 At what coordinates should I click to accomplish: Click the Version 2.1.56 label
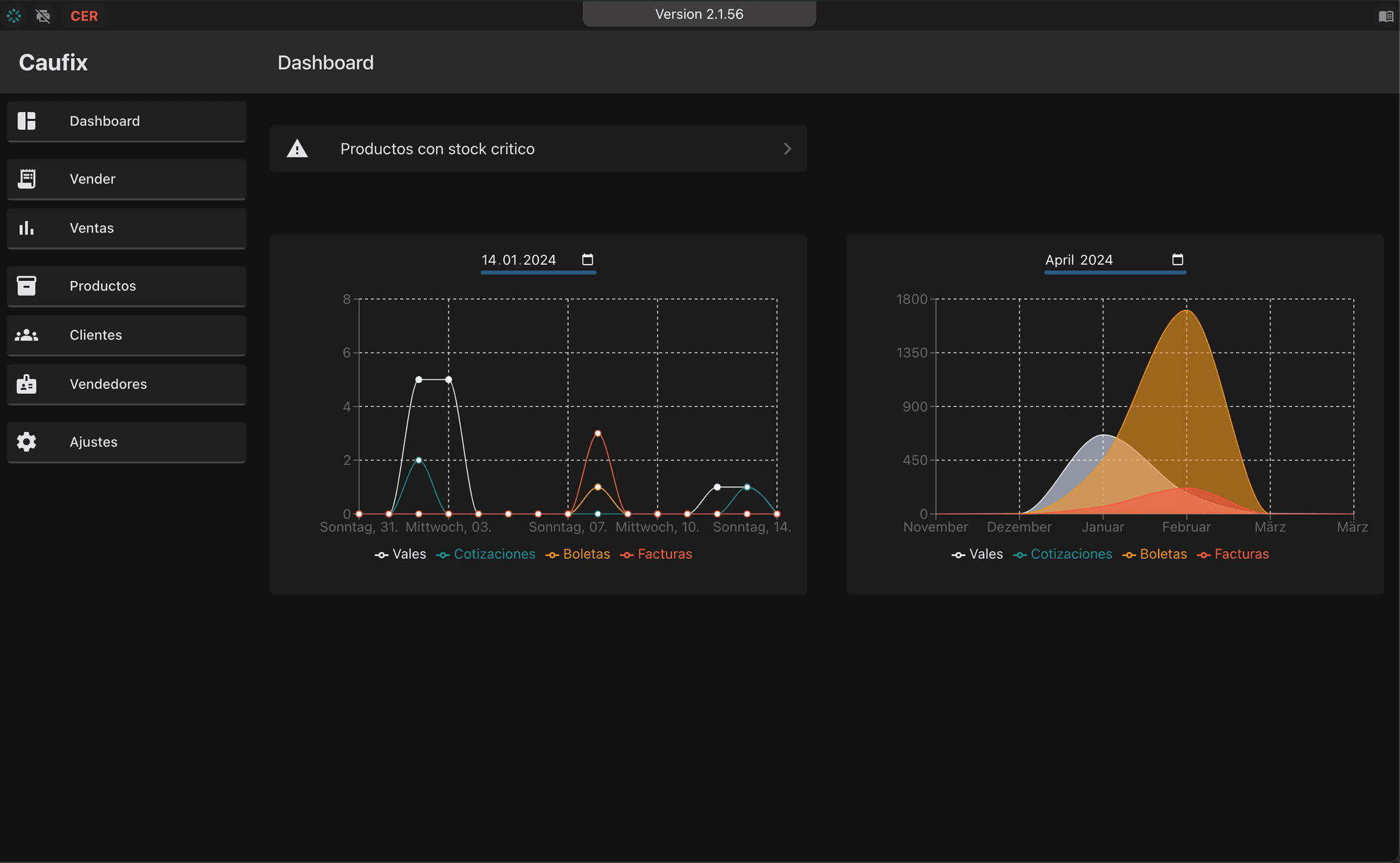(699, 14)
